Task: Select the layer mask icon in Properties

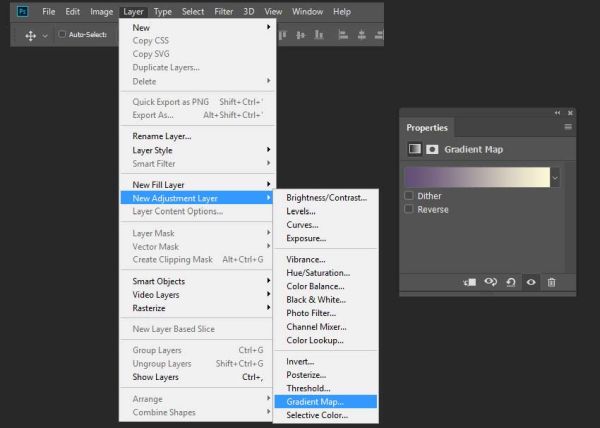Action: tap(432, 149)
